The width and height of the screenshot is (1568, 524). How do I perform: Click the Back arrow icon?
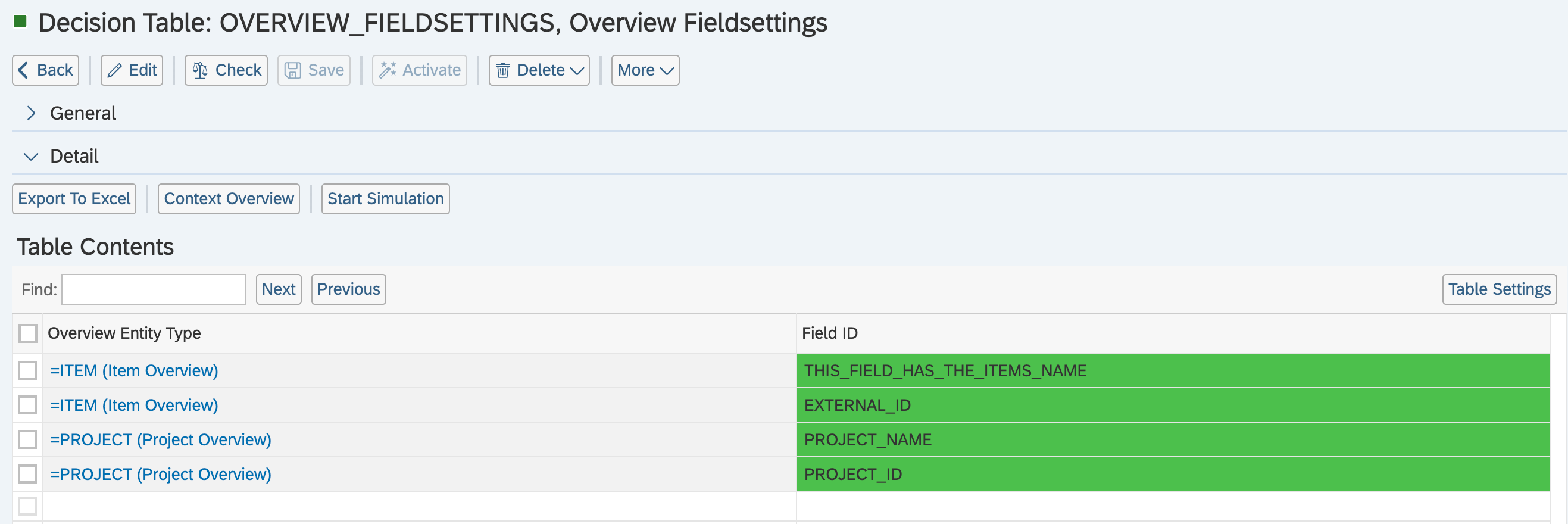23,71
